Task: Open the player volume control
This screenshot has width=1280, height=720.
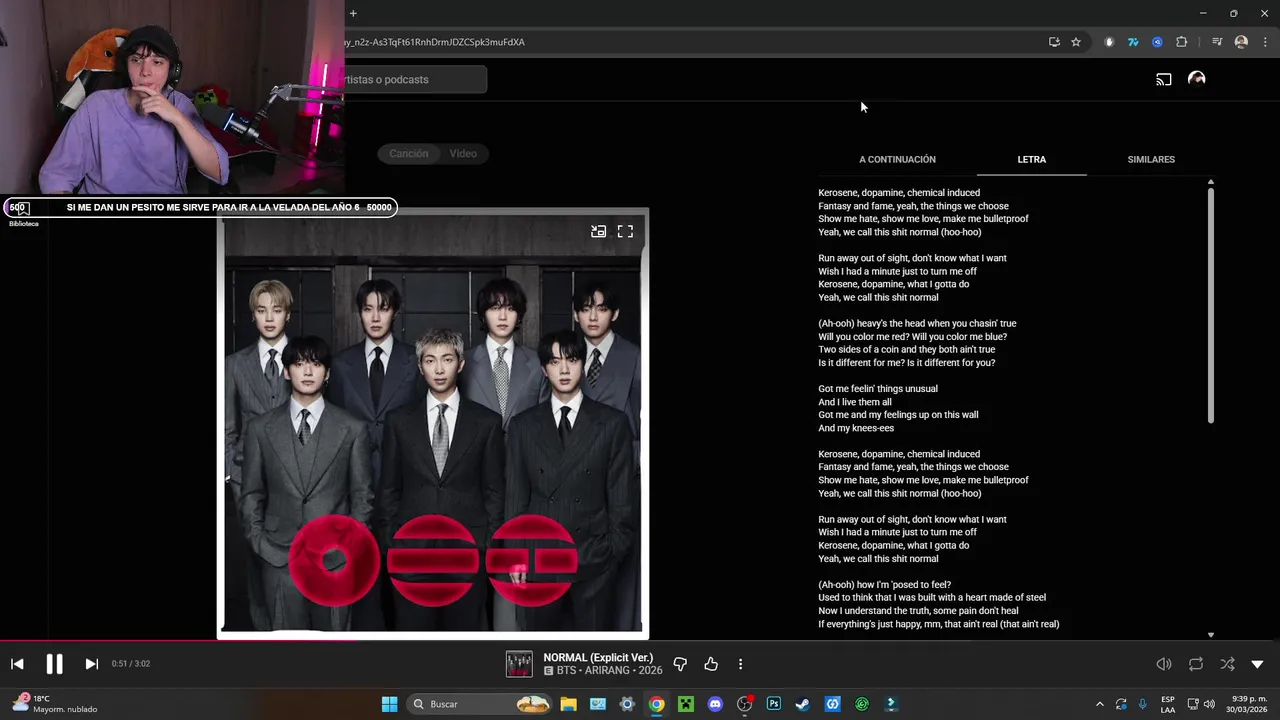Action: point(1164,664)
